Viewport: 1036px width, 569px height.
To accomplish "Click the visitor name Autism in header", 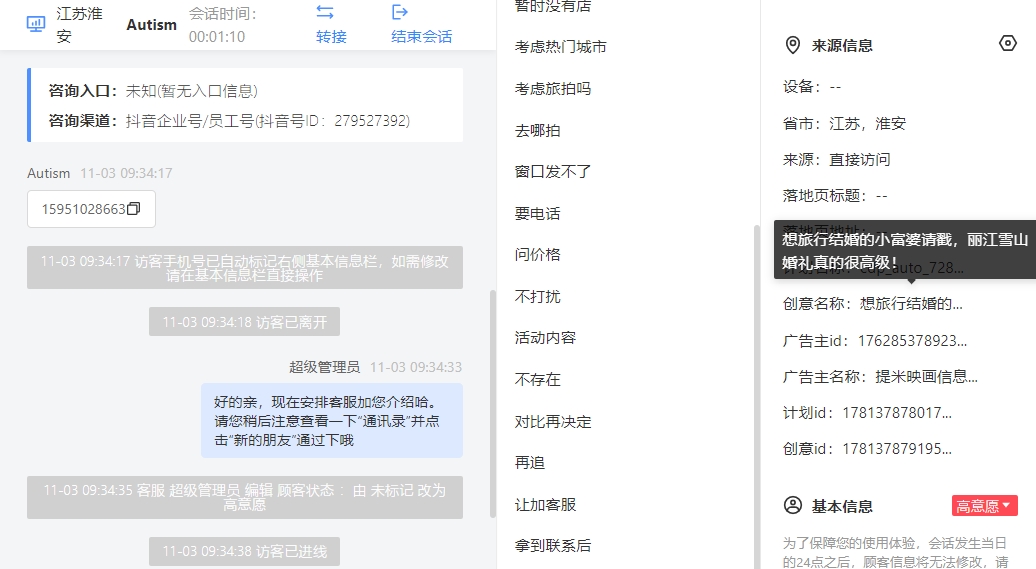I will pos(151,24).
